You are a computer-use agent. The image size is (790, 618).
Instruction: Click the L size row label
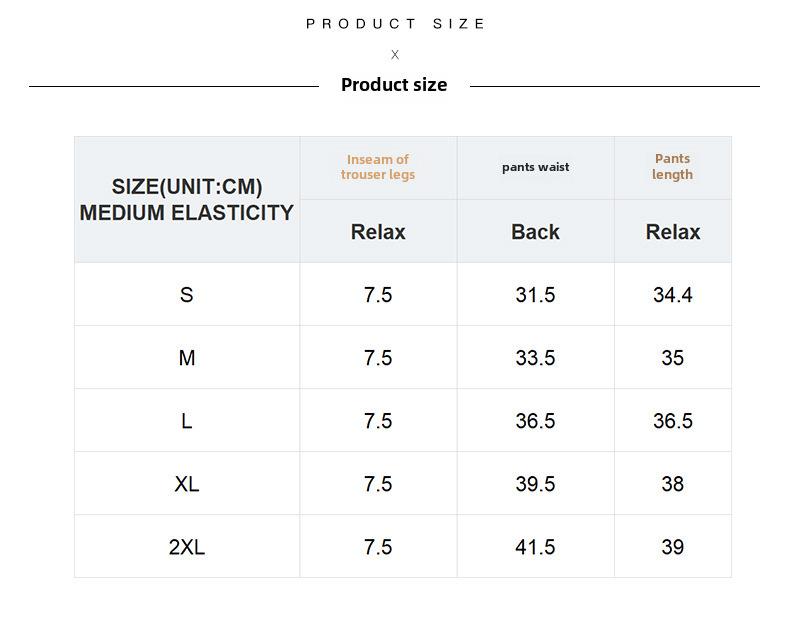tap(187, 421)
